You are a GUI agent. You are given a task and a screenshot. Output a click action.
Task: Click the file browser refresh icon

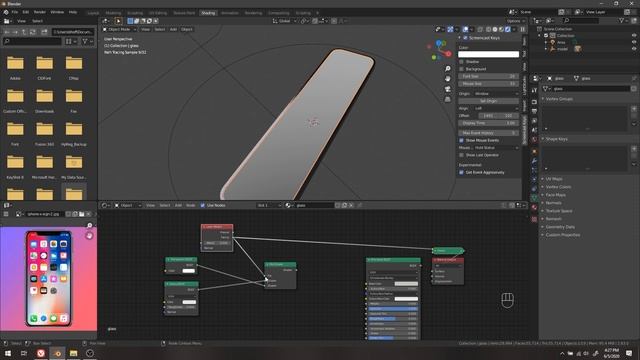point(33,31)
